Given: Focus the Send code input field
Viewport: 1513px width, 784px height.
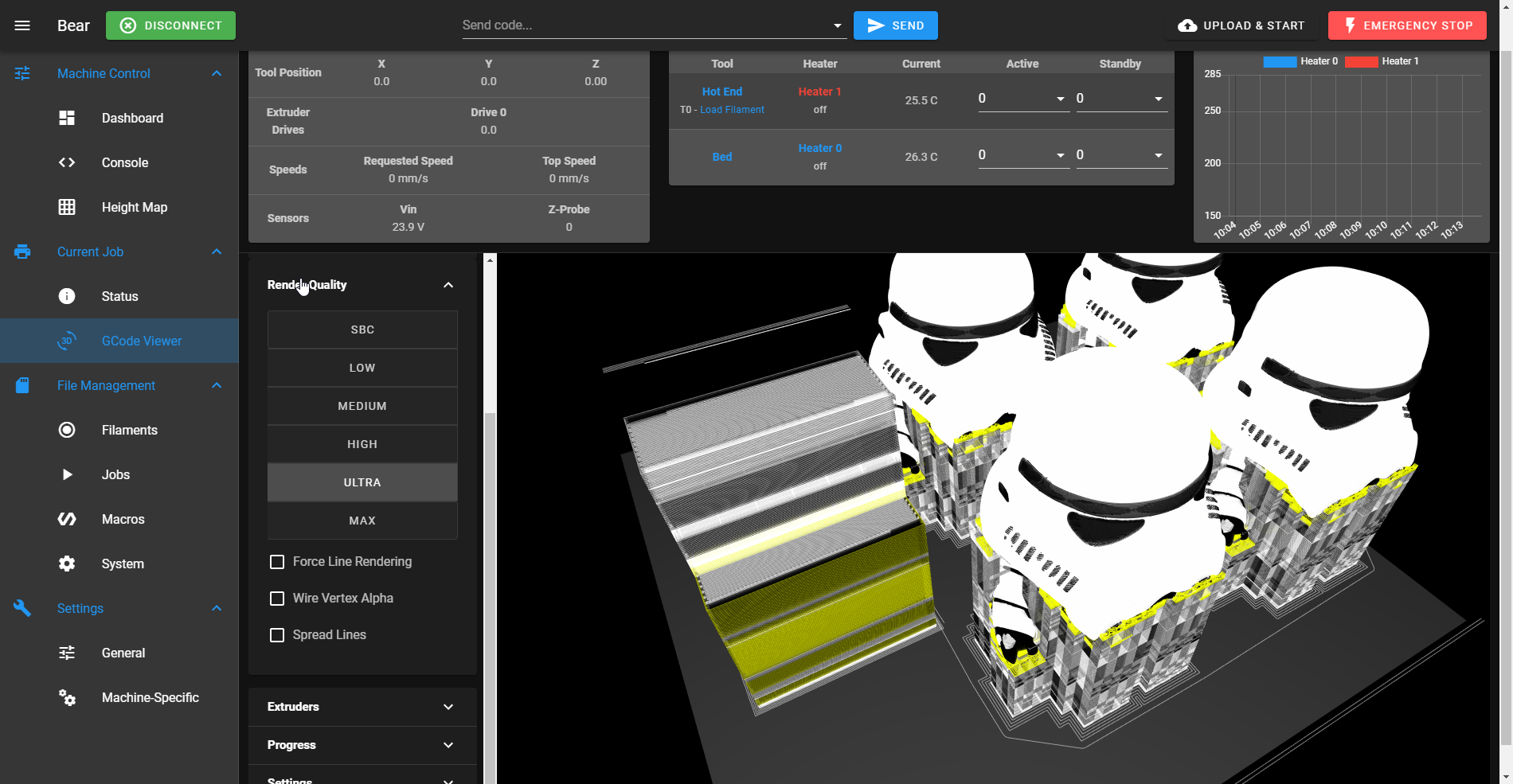Looking at the screenshot, I should (x=645, y=25).
